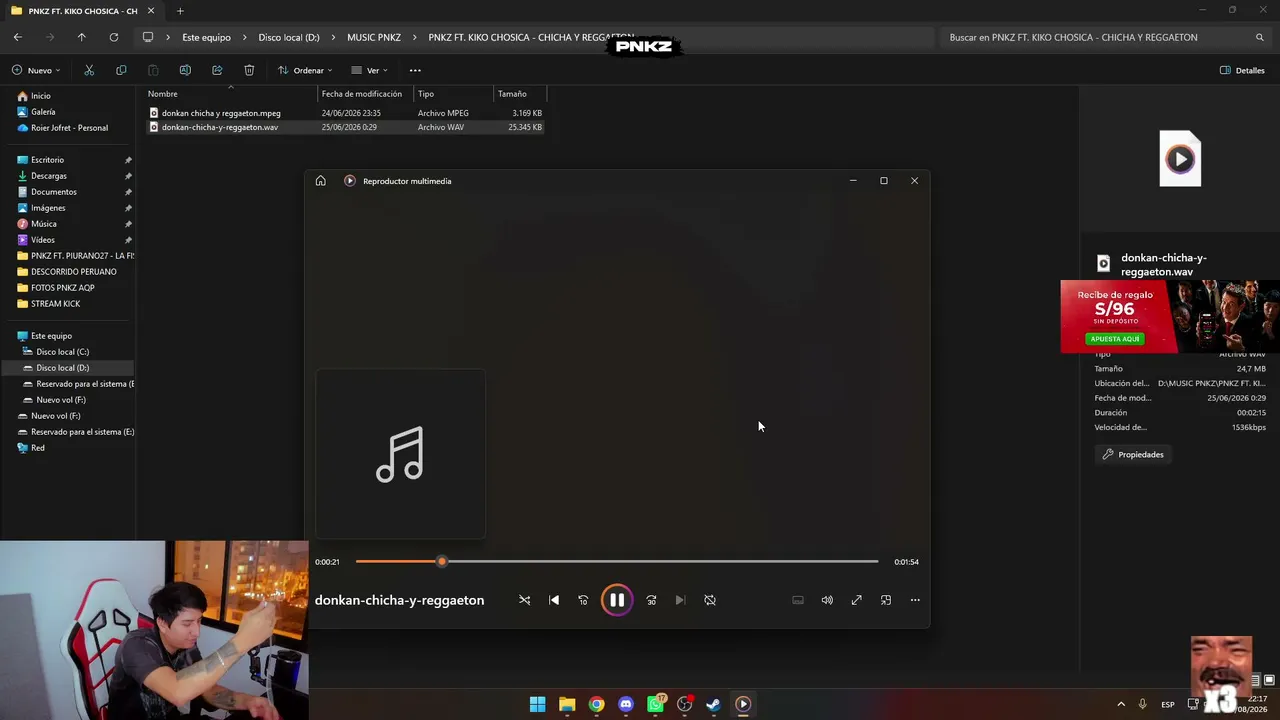1280x720 pixels.
Task: Cut the selected file with scissors icon
Action: point(89,70)
